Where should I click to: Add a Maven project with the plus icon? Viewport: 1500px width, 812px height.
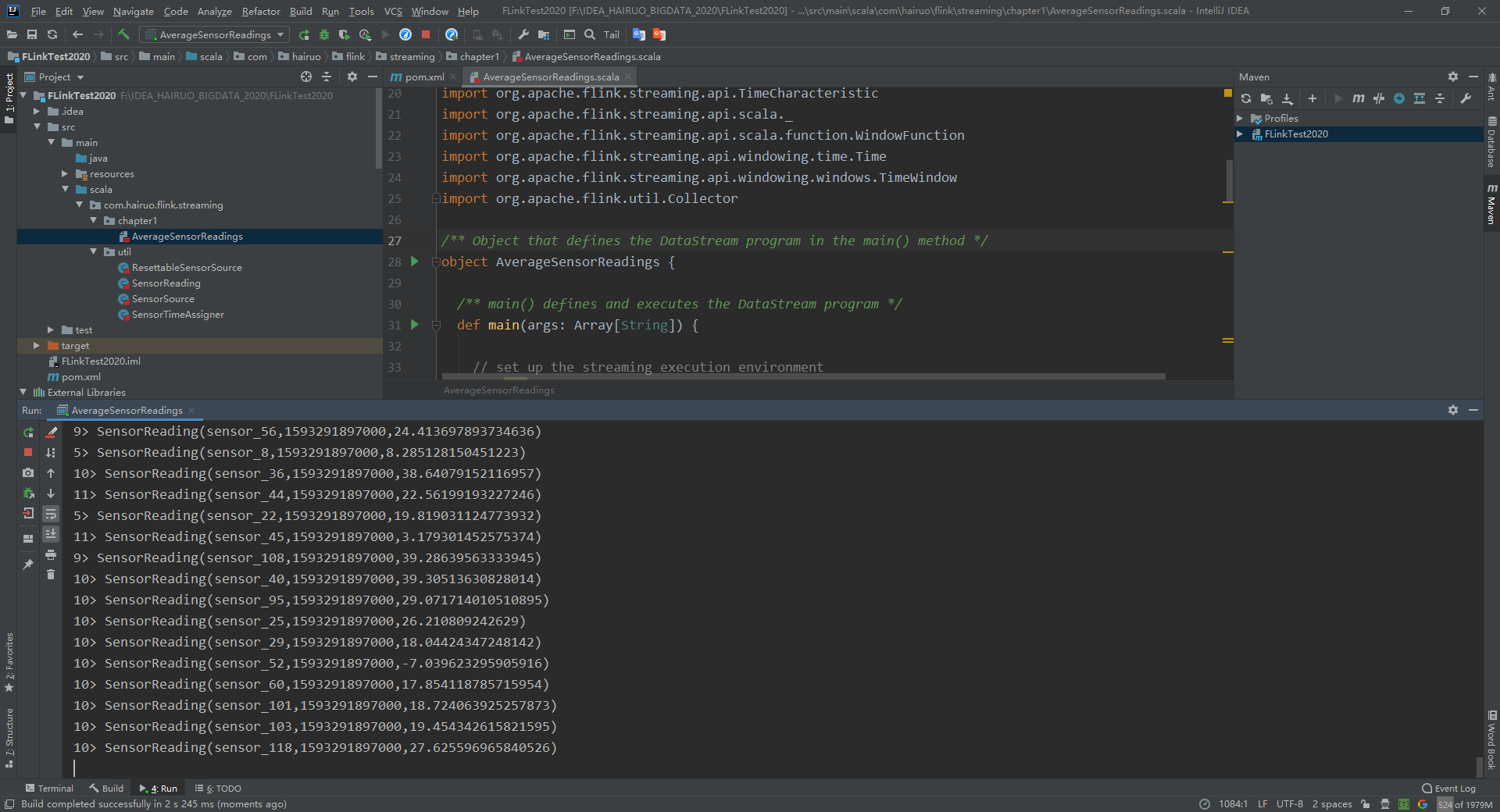click(x=1312, y=98)
